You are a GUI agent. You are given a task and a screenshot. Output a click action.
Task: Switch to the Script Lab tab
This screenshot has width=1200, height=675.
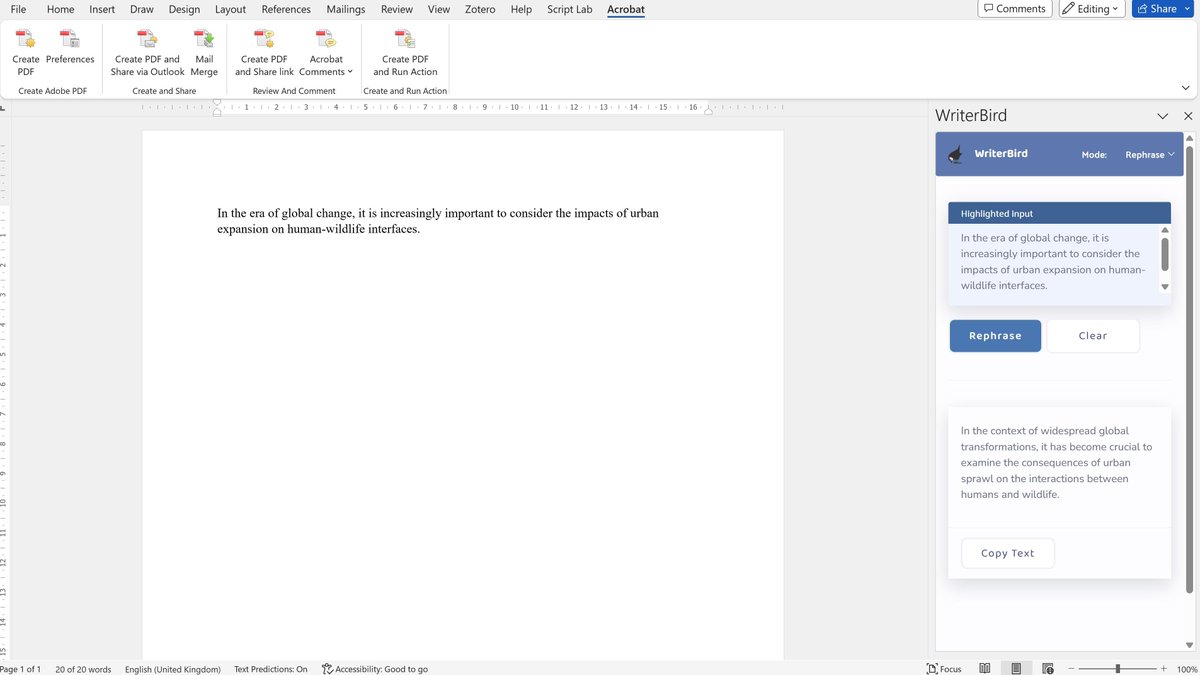[x=570, y=9]
